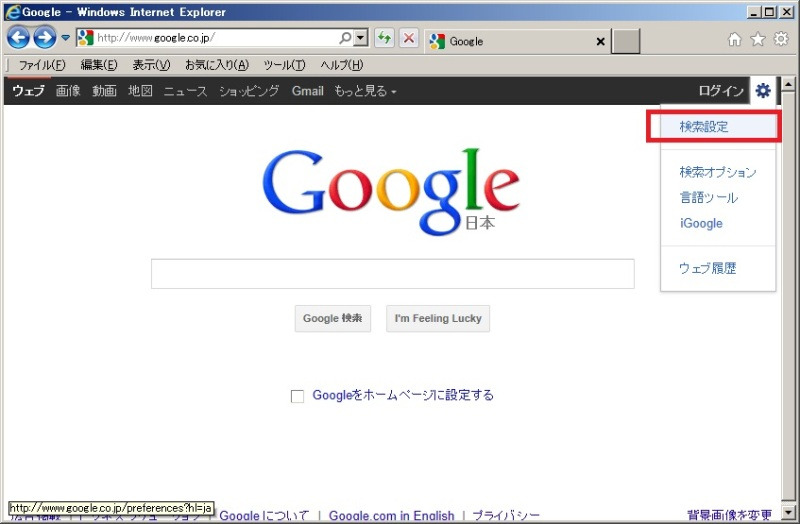Go to 画像 image search

pos(68,91)
